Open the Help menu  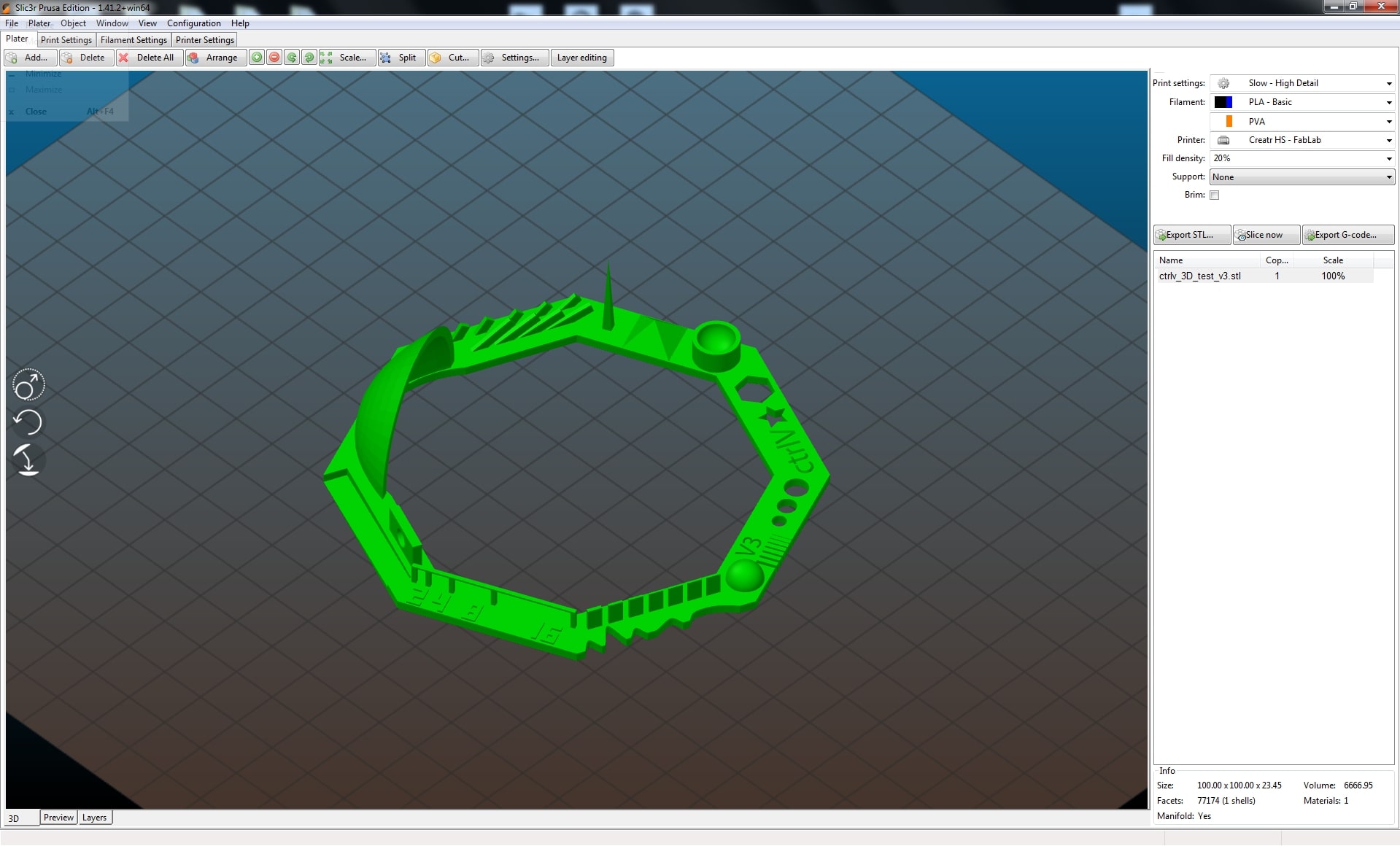coord(240,23)
